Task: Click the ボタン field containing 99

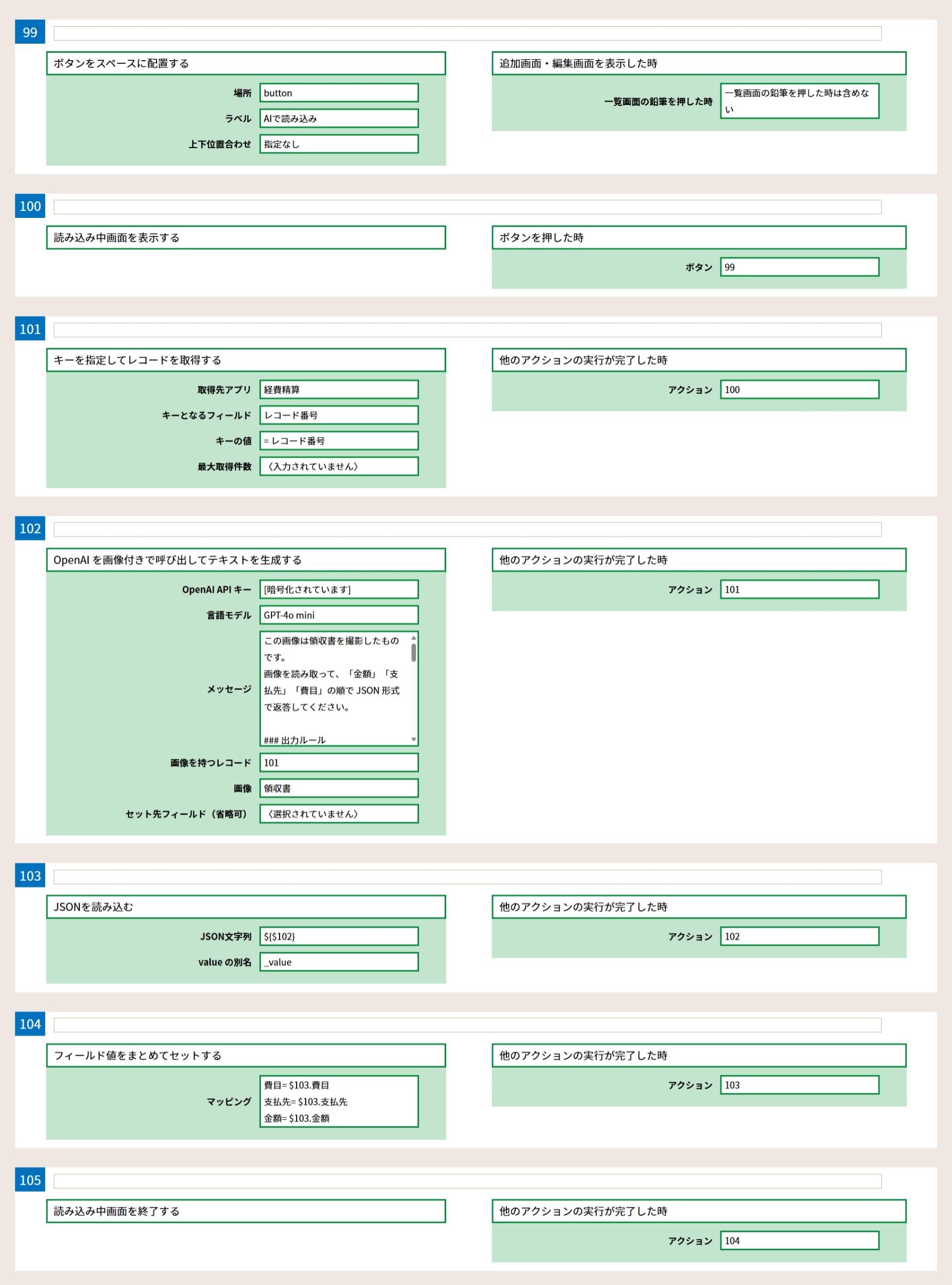Action: point(799,267)
